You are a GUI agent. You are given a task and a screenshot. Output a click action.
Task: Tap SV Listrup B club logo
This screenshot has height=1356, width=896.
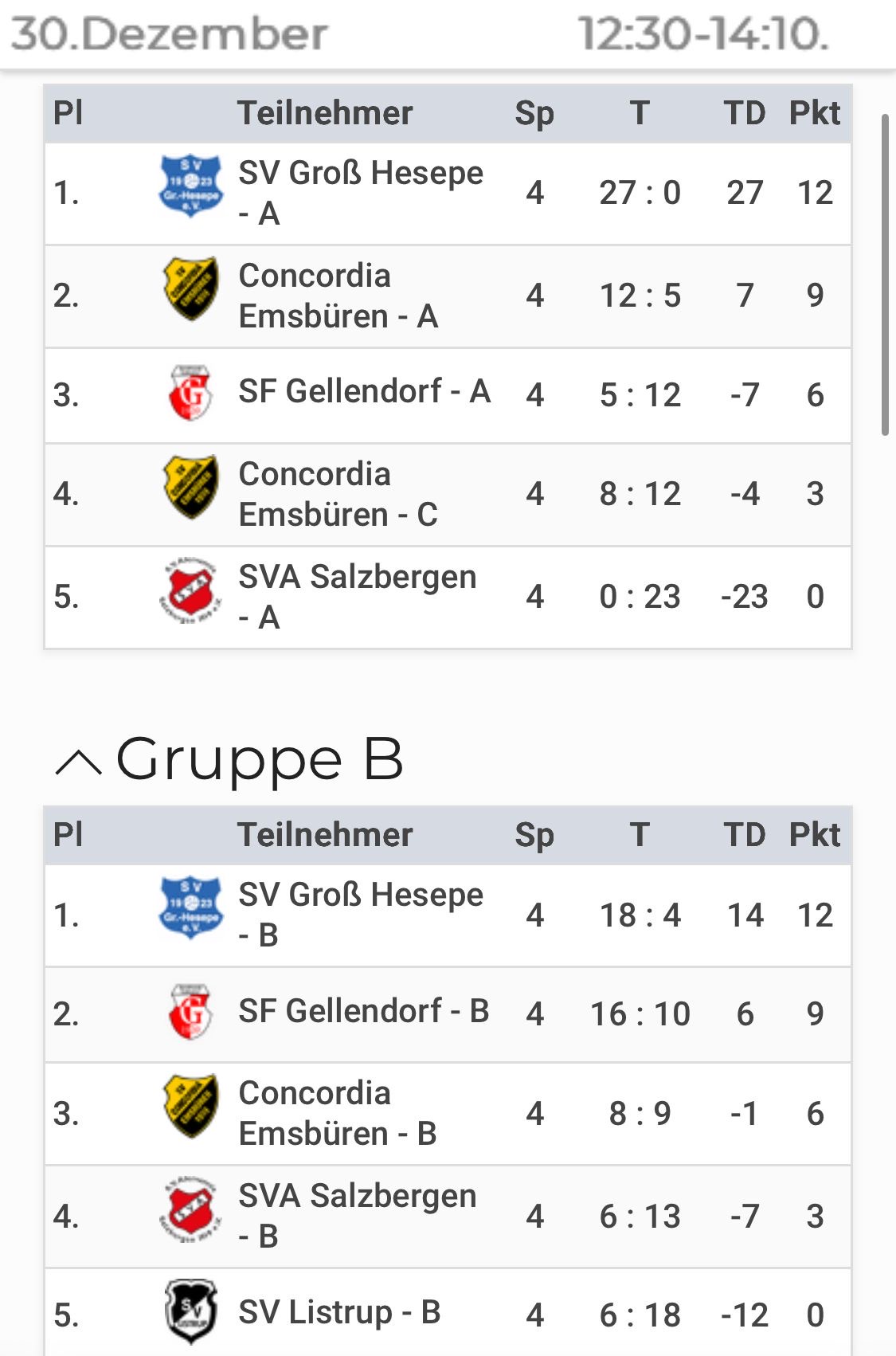click(190, 1311)
